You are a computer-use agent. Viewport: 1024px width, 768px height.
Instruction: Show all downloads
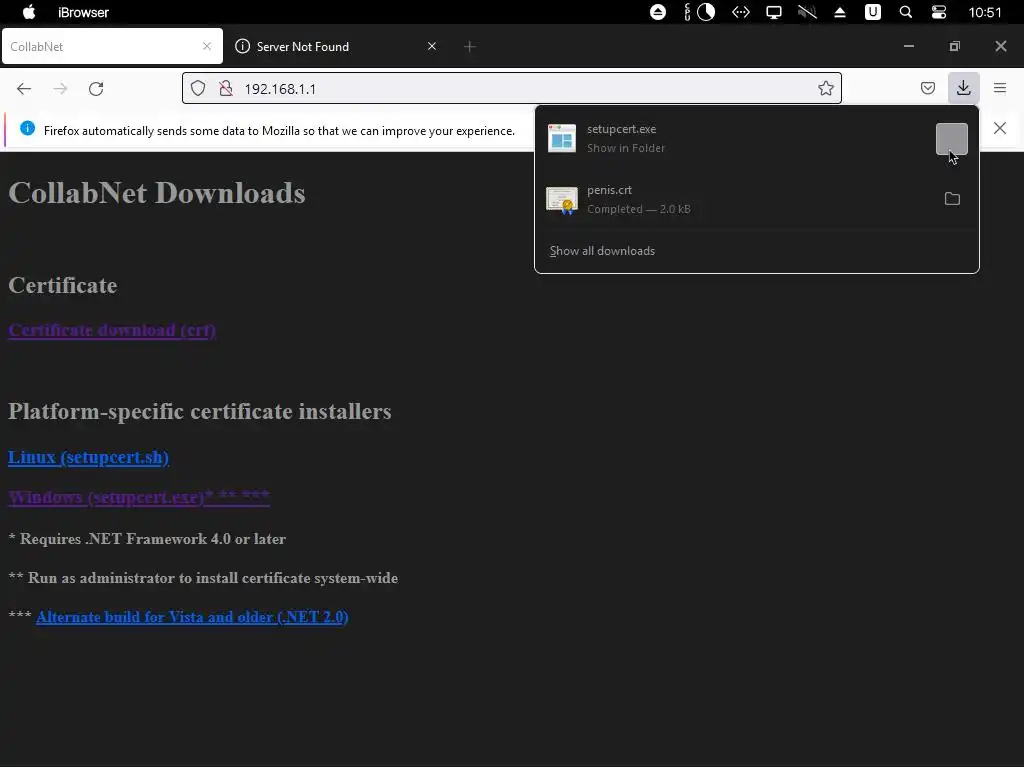point(602,251)
